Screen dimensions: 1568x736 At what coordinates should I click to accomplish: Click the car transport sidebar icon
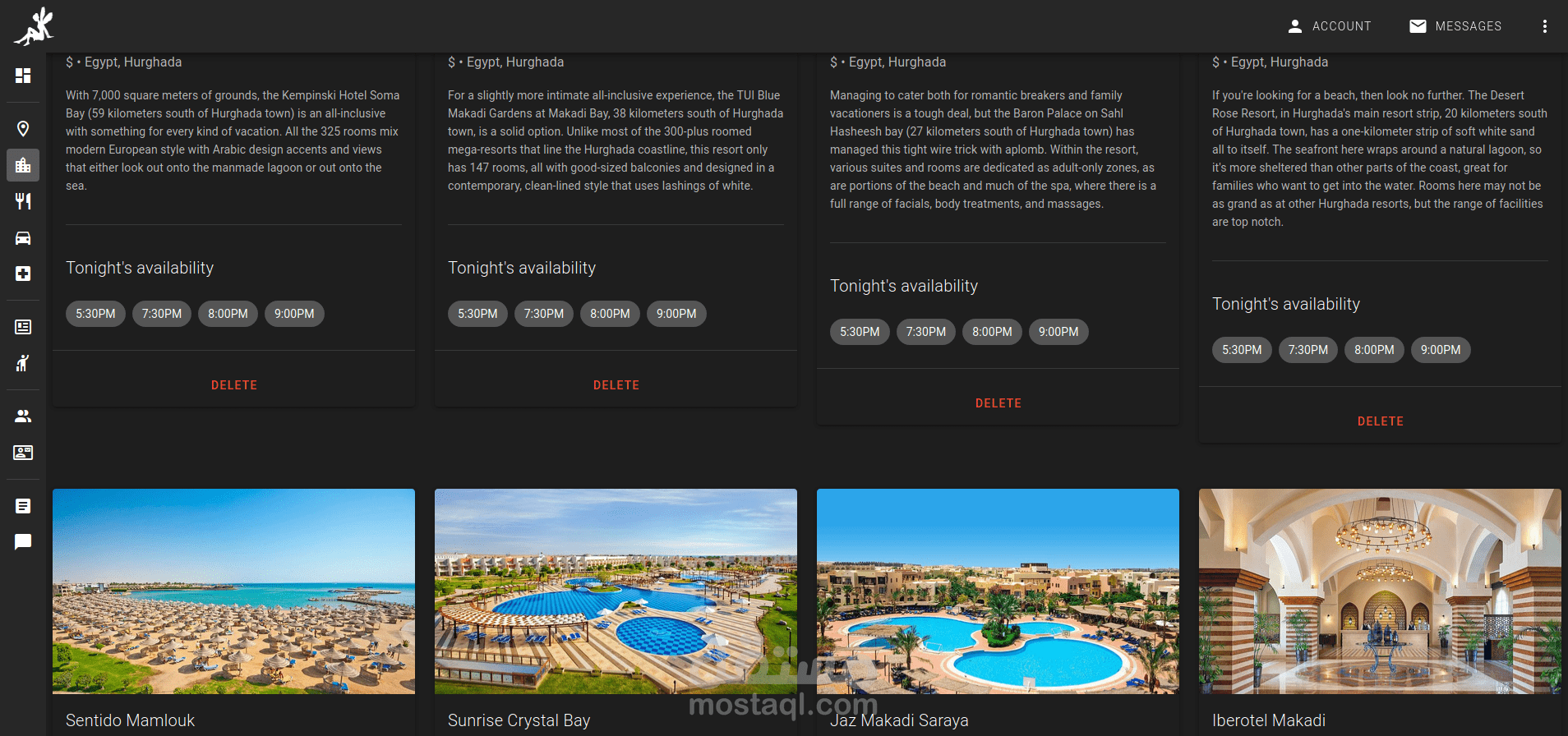tap(23, 237)
